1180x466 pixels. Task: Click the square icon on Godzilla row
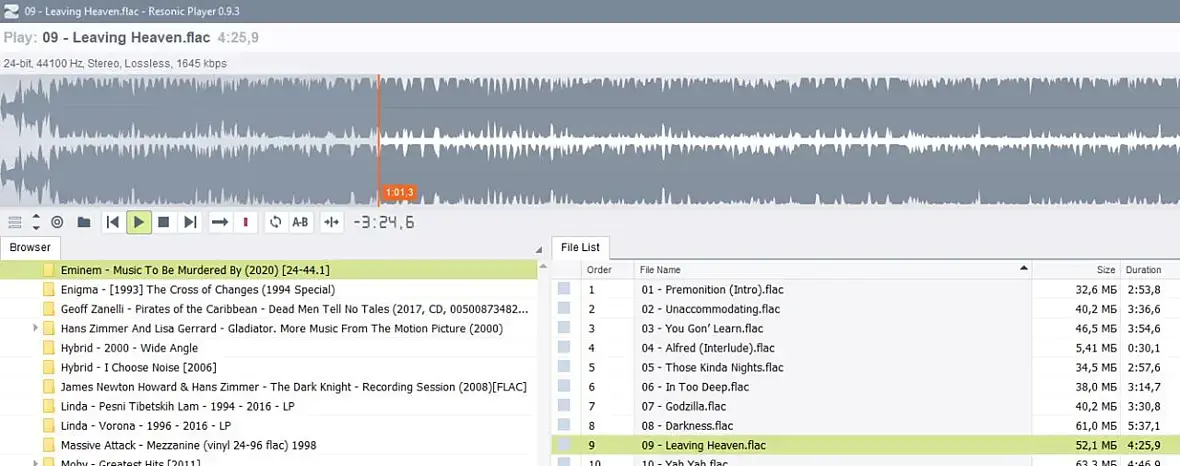564,407
